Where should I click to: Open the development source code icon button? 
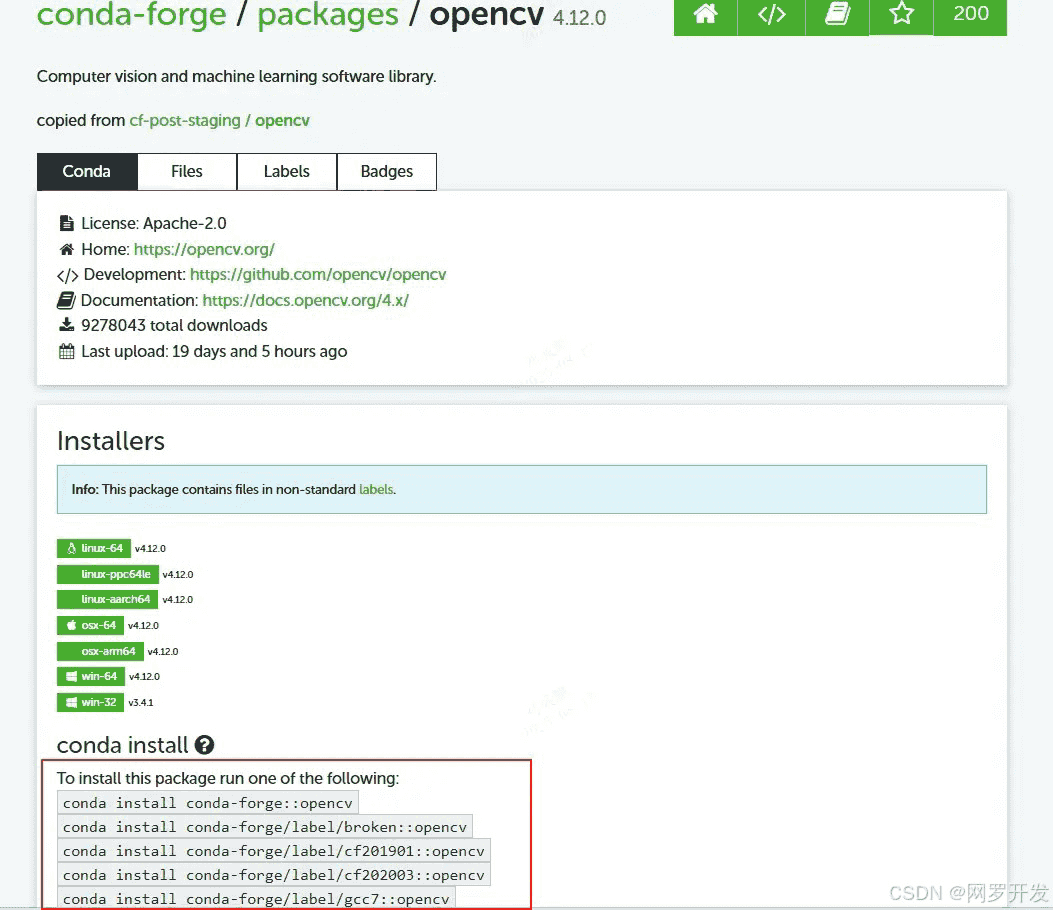click(771, 14)
